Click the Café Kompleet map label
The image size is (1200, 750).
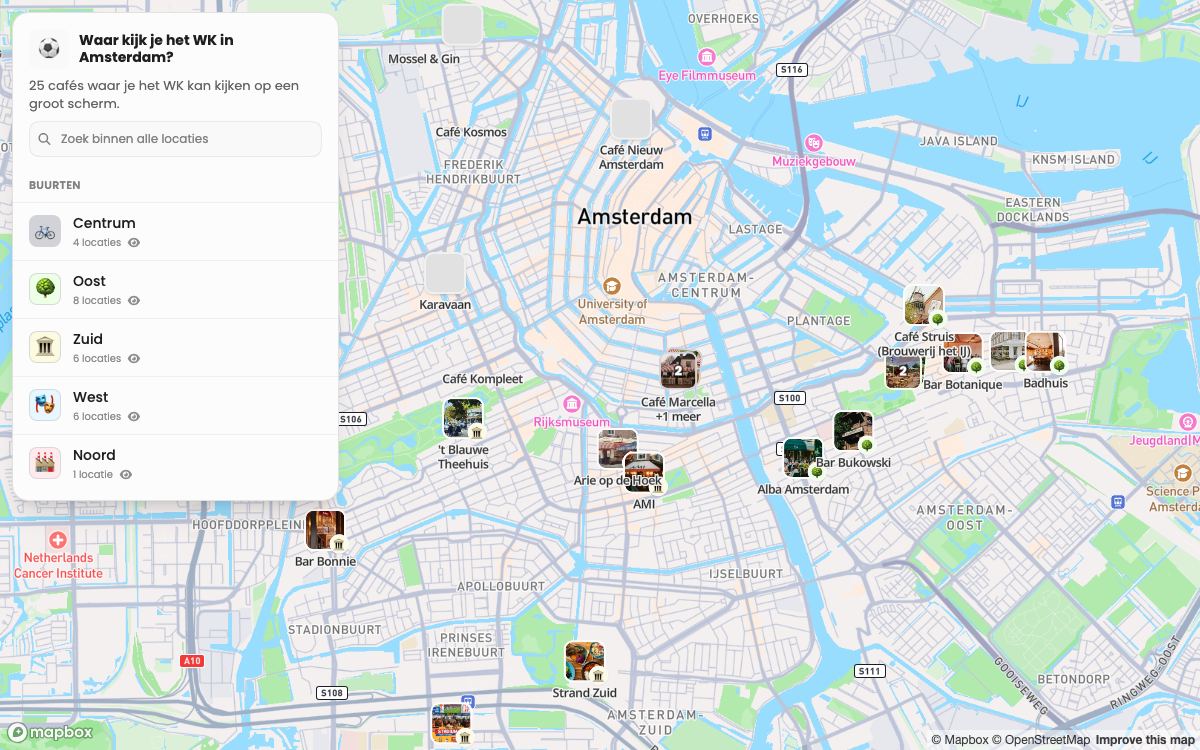pos(483,379)
